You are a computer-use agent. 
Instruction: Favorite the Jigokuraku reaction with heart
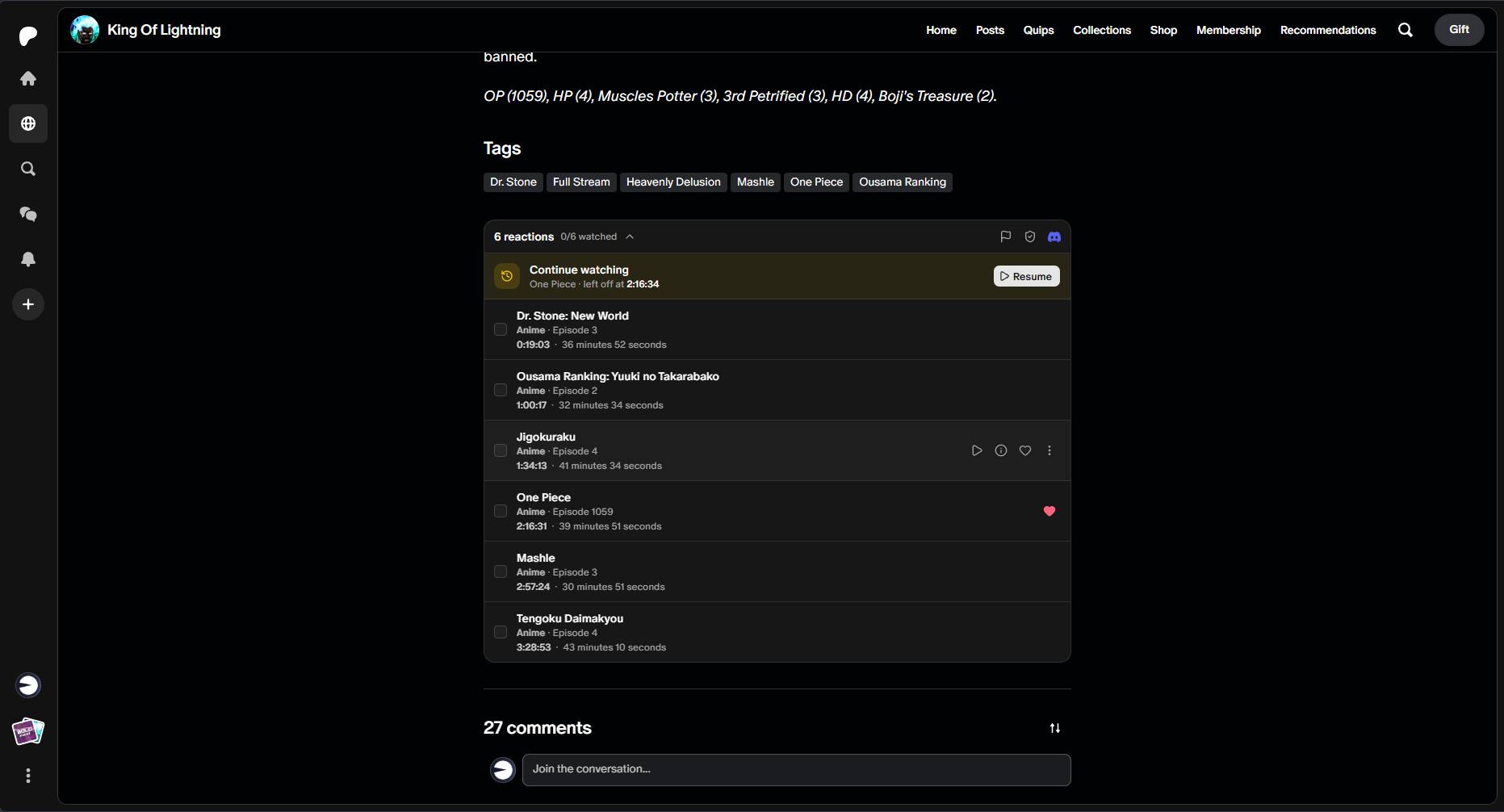1025,450
